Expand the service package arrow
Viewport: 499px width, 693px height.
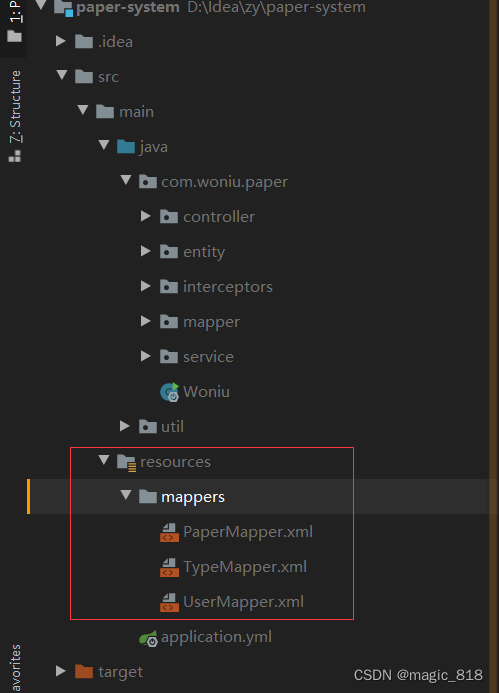[x=145, y=356]
